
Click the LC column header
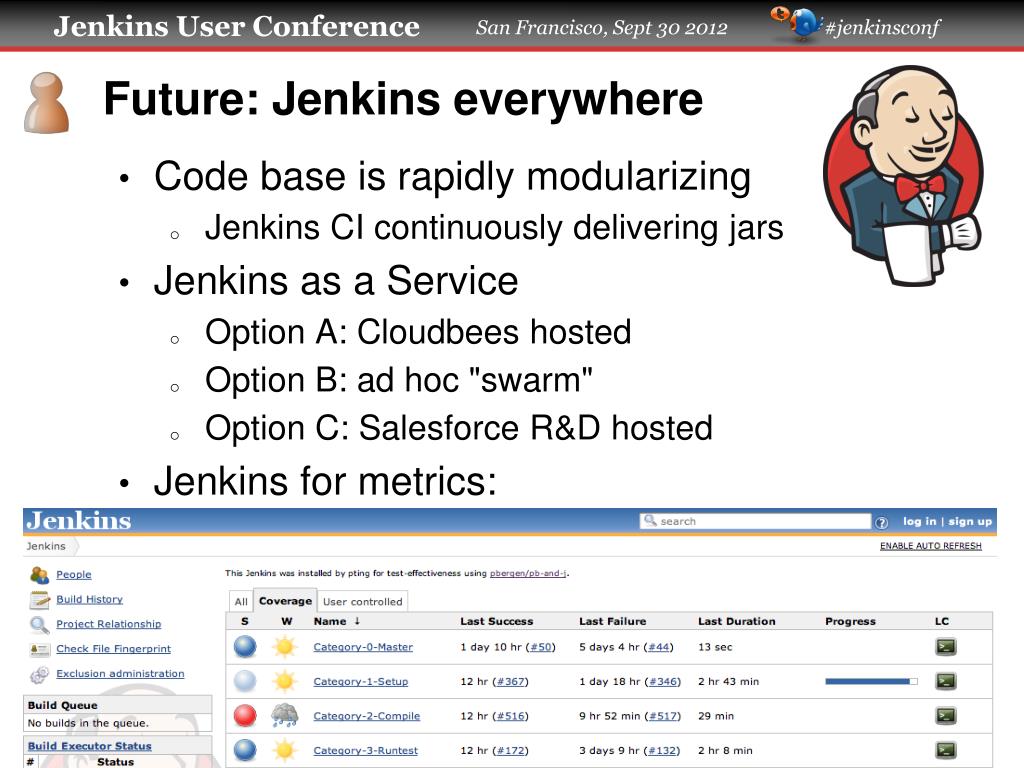(942, 621)
